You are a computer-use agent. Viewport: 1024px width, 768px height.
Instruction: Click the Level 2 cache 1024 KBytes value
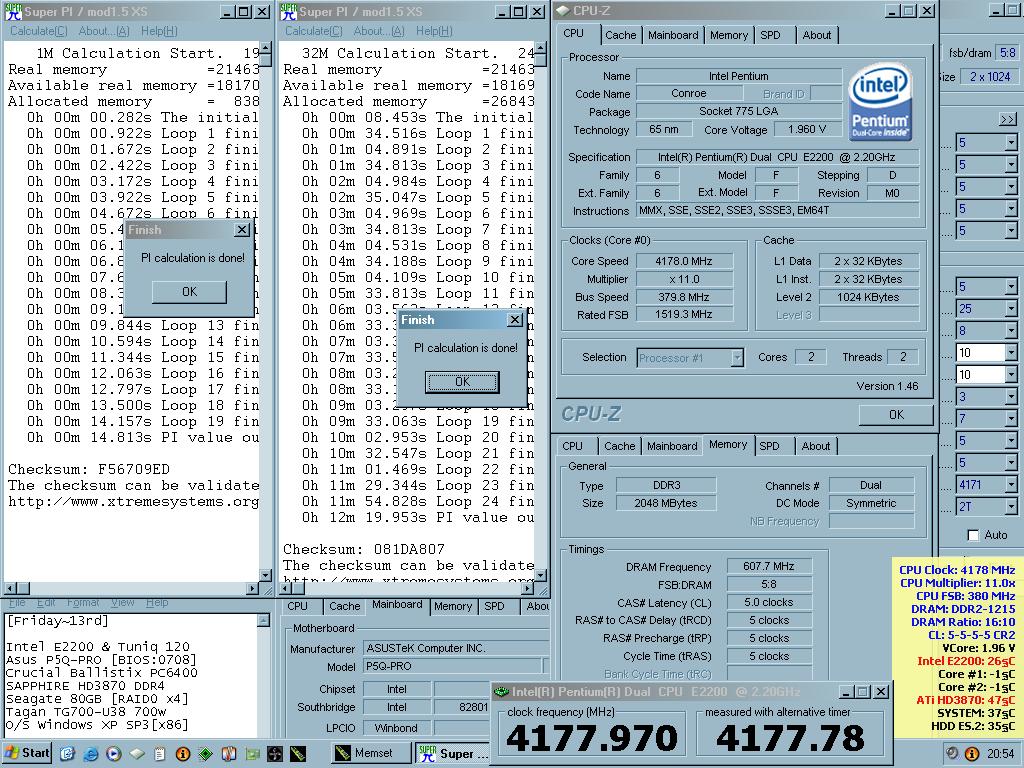pos(869,297)
